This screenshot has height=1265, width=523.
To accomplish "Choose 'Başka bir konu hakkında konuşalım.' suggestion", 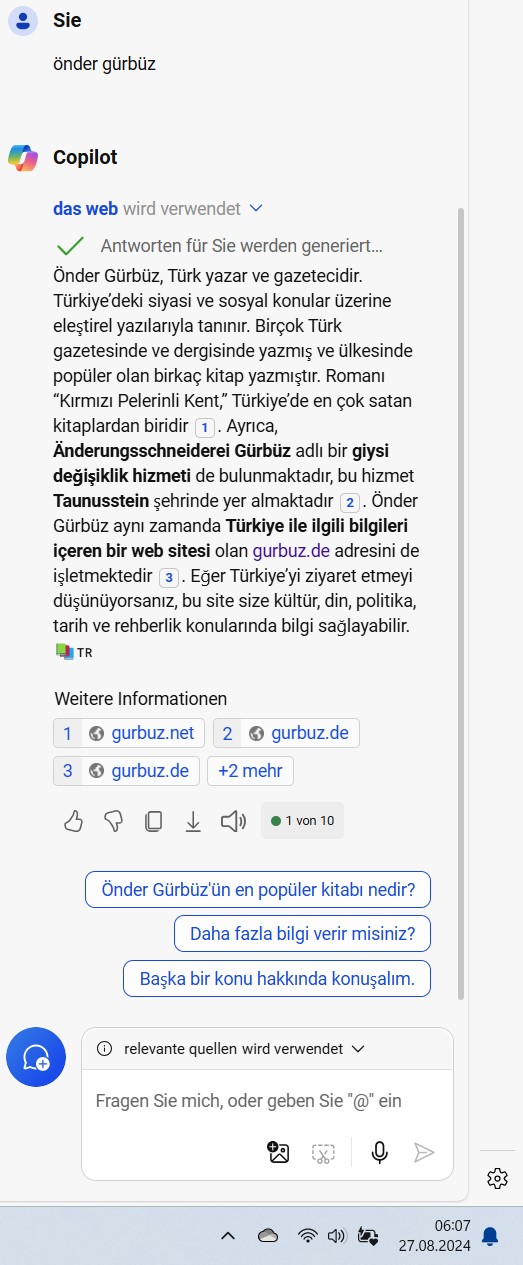I will 277,979.
